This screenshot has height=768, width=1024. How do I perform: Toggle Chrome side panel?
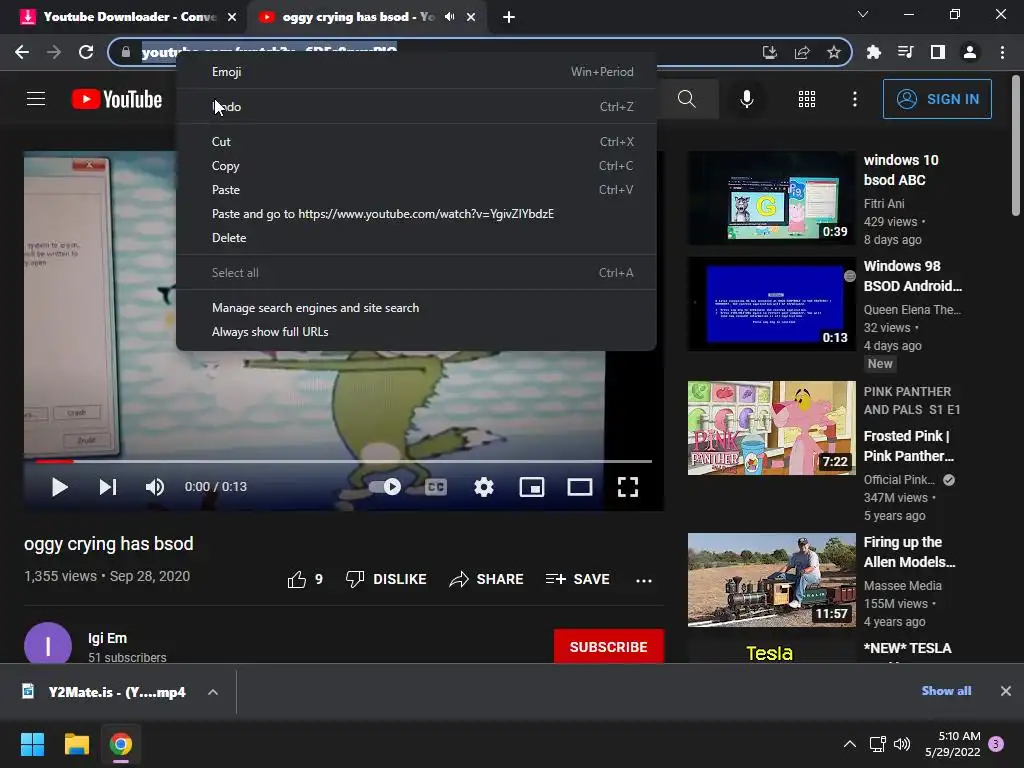[x=938, y=52]
